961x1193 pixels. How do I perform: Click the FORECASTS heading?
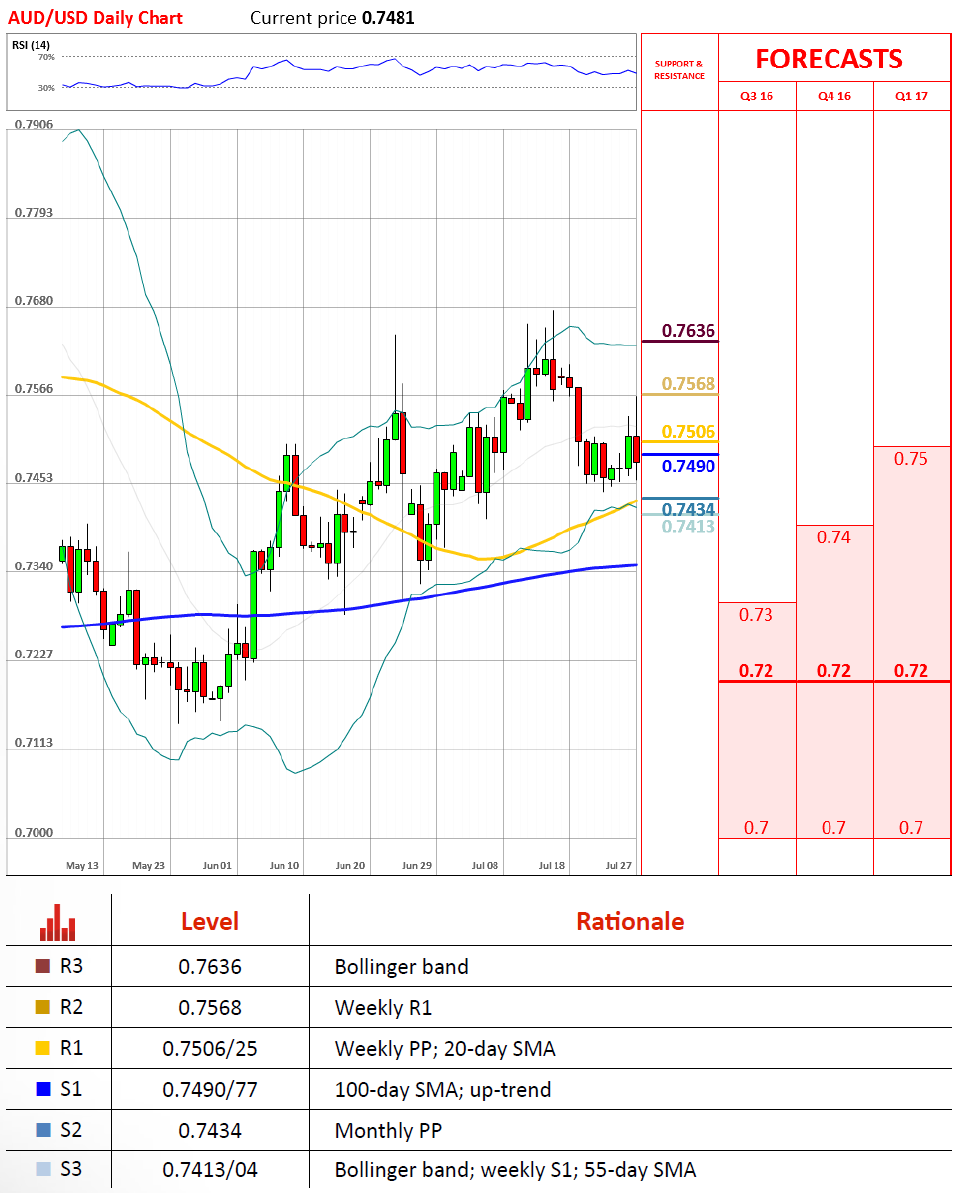point(829,59)
